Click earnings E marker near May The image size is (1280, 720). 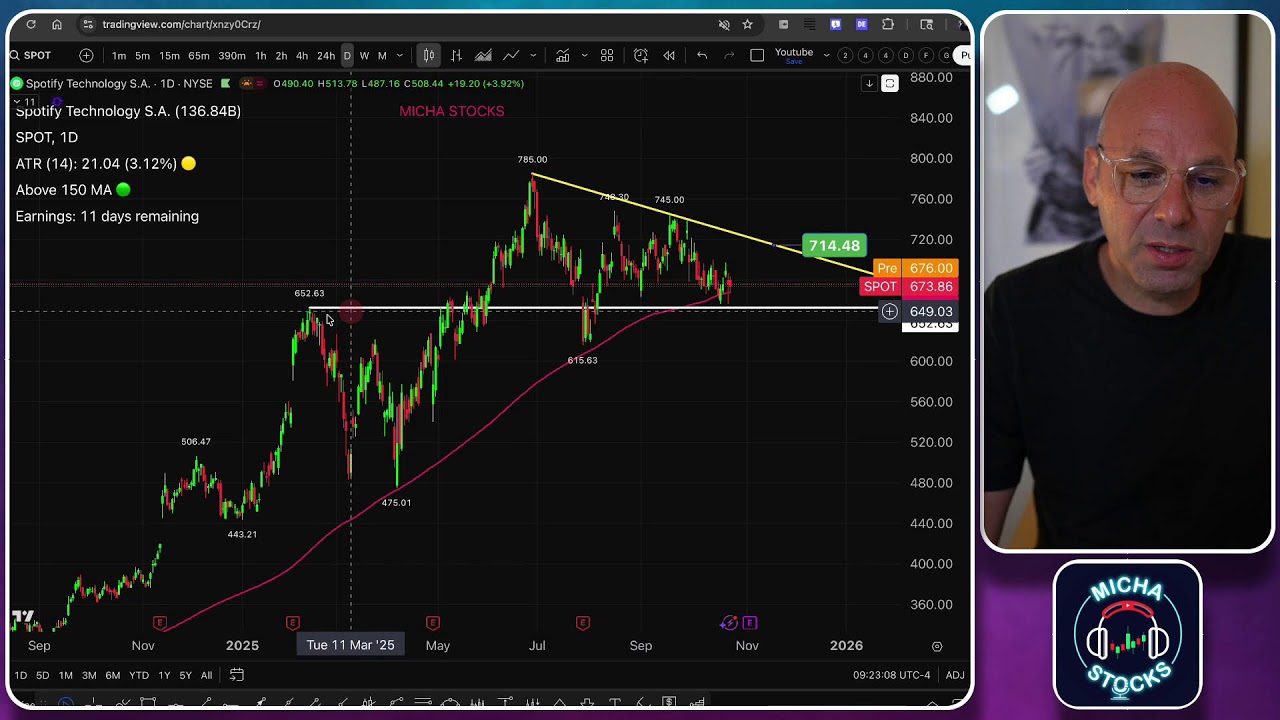tap(432, 623)
